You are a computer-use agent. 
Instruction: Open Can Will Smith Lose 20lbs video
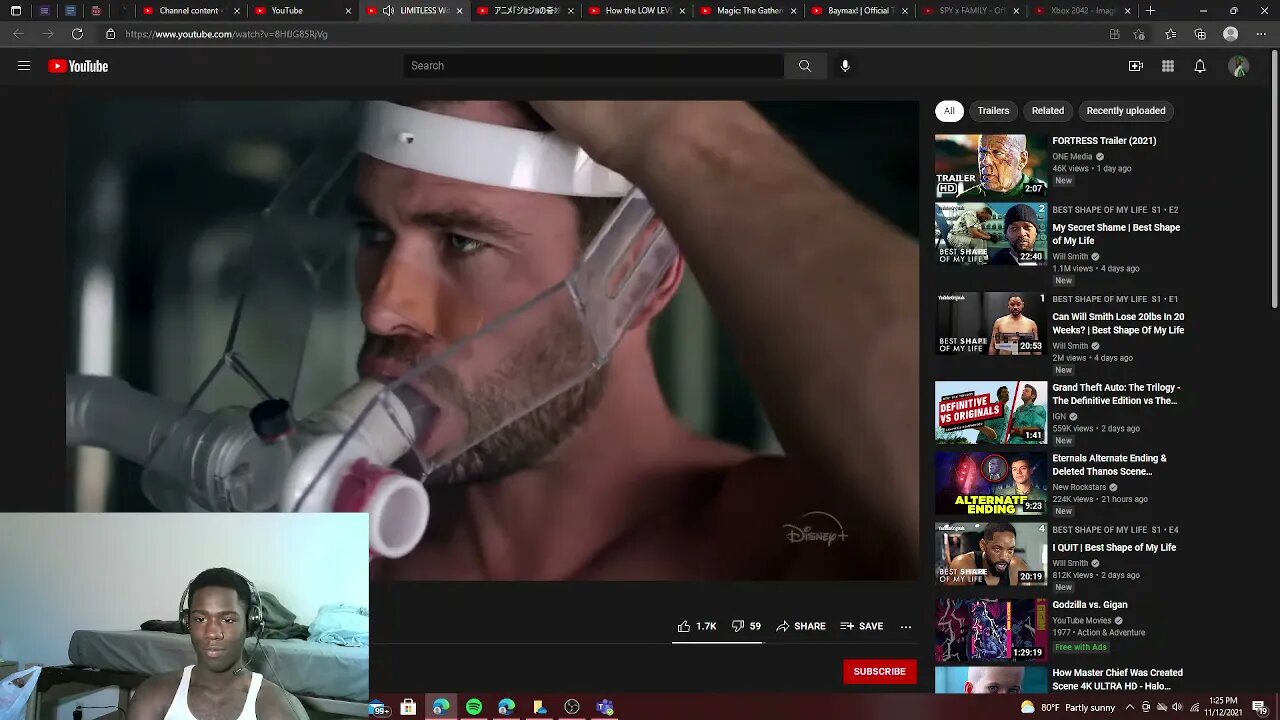point(1118,323)
